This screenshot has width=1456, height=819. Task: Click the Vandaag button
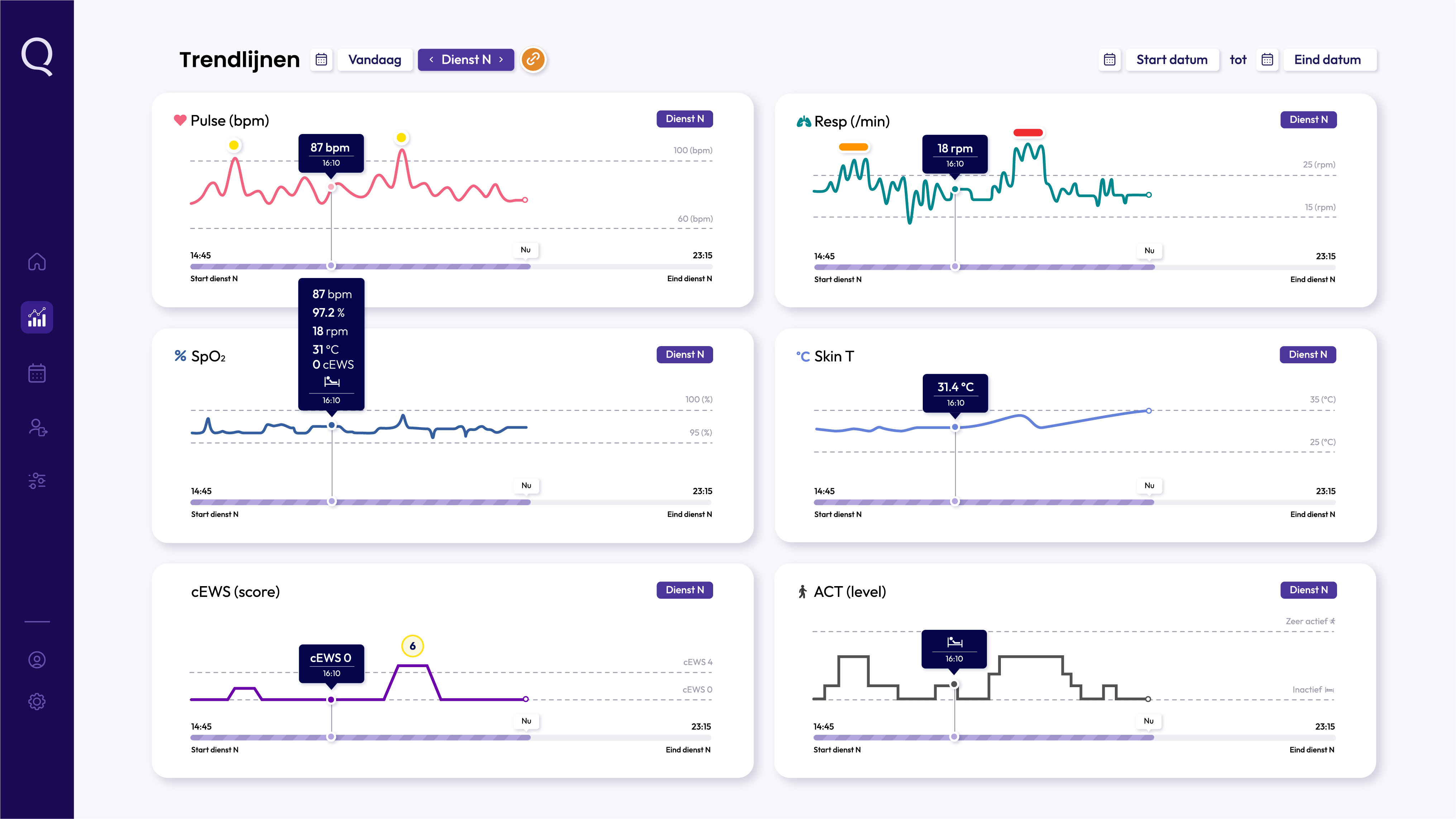click(x=375, y=59)
